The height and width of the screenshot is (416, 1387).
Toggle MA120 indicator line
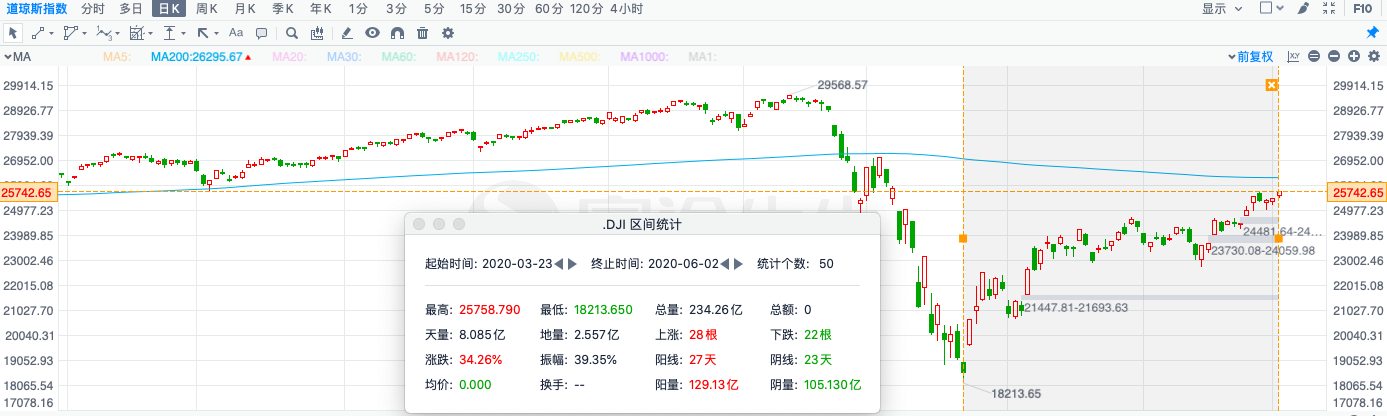pyautogui.click(x=458, y=57)
